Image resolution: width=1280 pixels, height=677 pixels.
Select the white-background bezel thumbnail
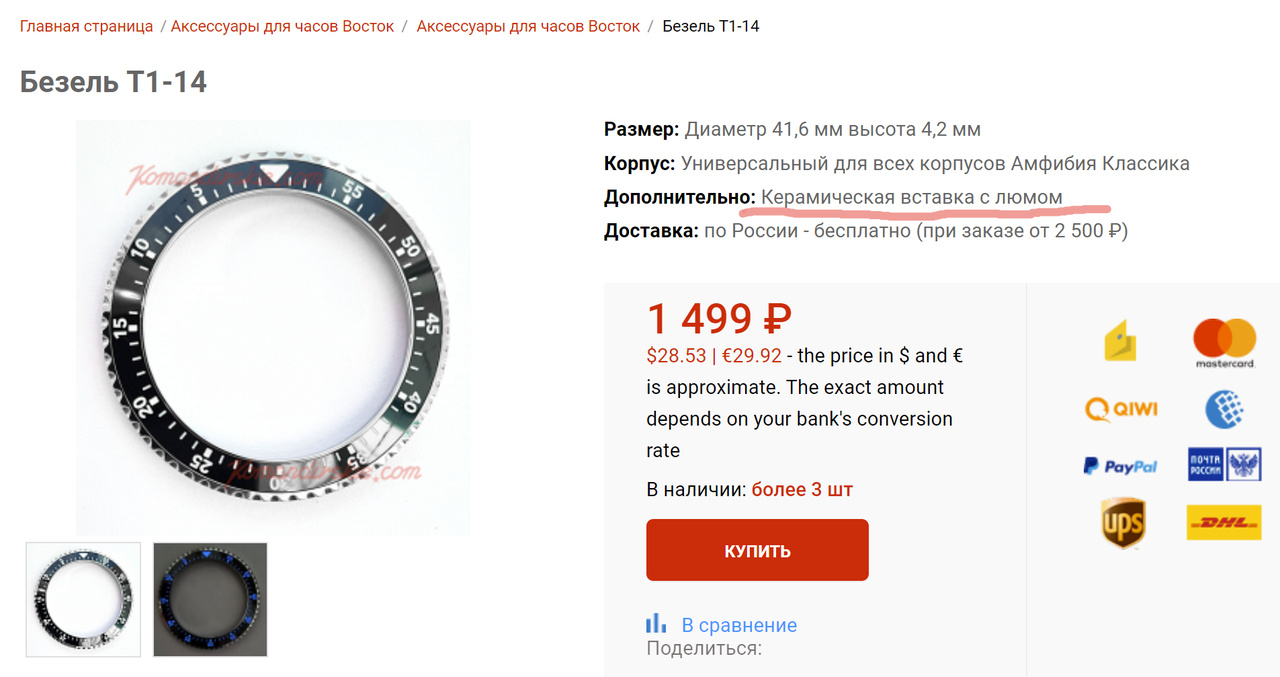(x=83, y=599)
